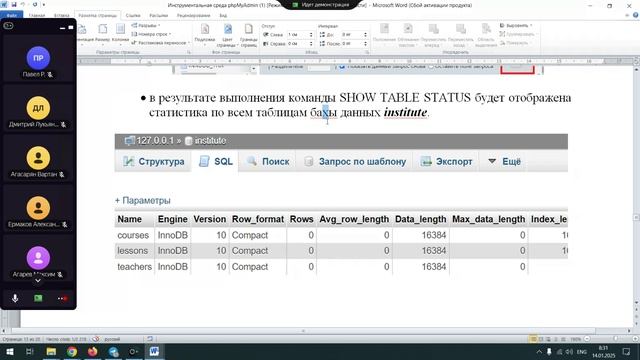Toggle the microphone in the meeting panel

pos(15,298)
